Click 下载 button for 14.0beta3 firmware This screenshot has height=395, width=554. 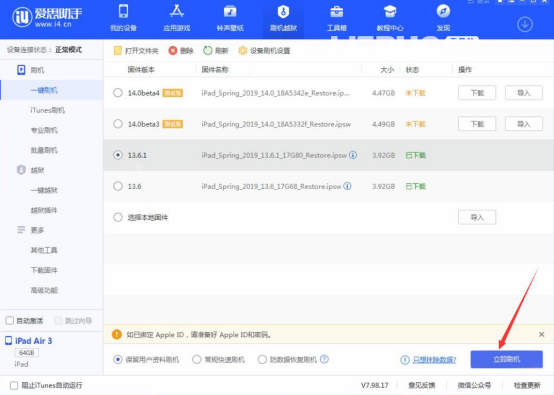pos(477,124)
